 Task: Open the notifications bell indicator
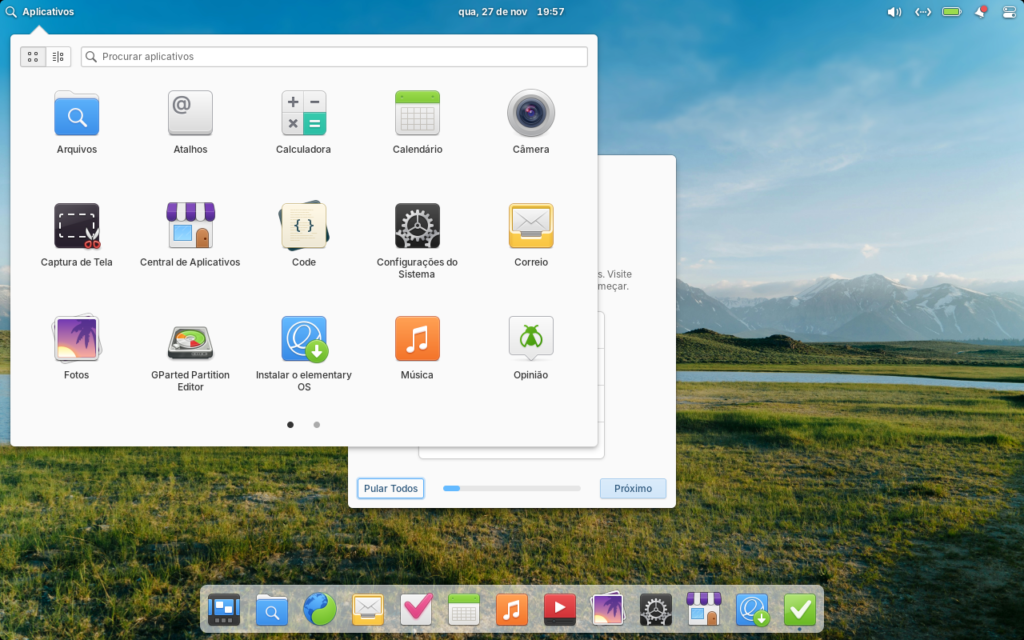click(980, 12)
